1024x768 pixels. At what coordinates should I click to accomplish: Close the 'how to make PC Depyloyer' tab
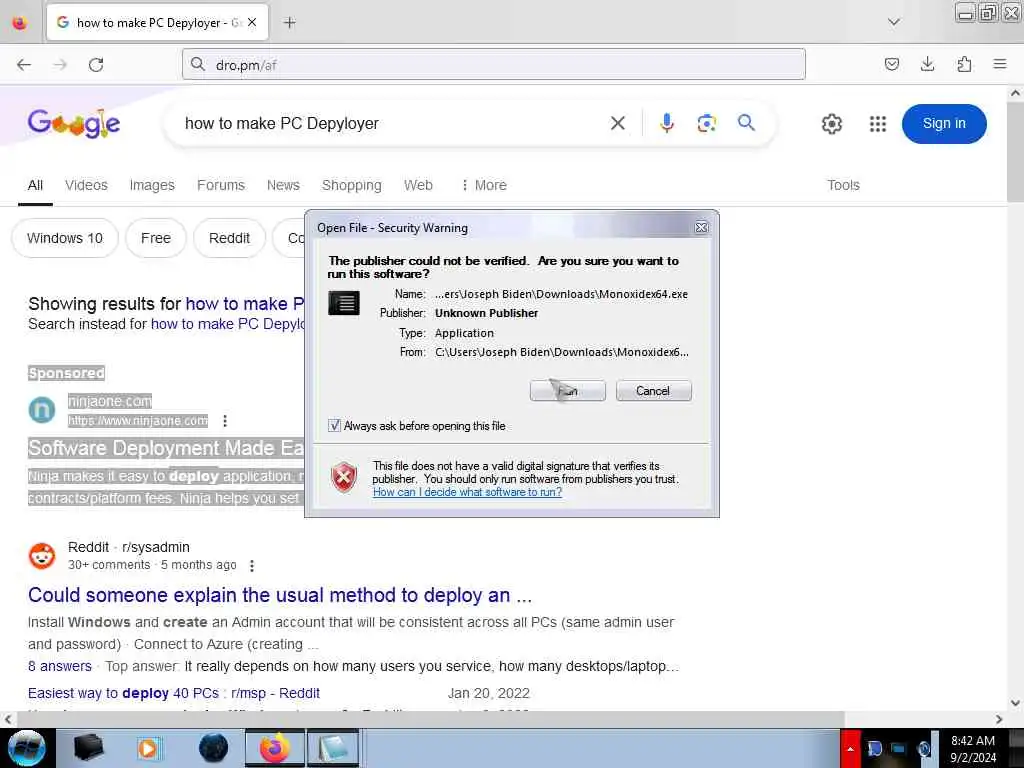[x=252, y=22]
